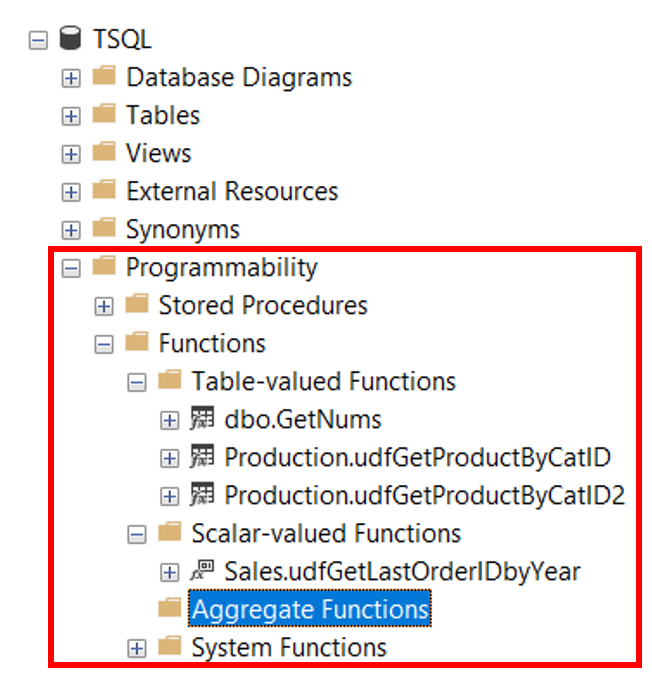Click the dbo.GetNums table function icon
The width and height of the screenshot is (652, 676).
[202, 418]
